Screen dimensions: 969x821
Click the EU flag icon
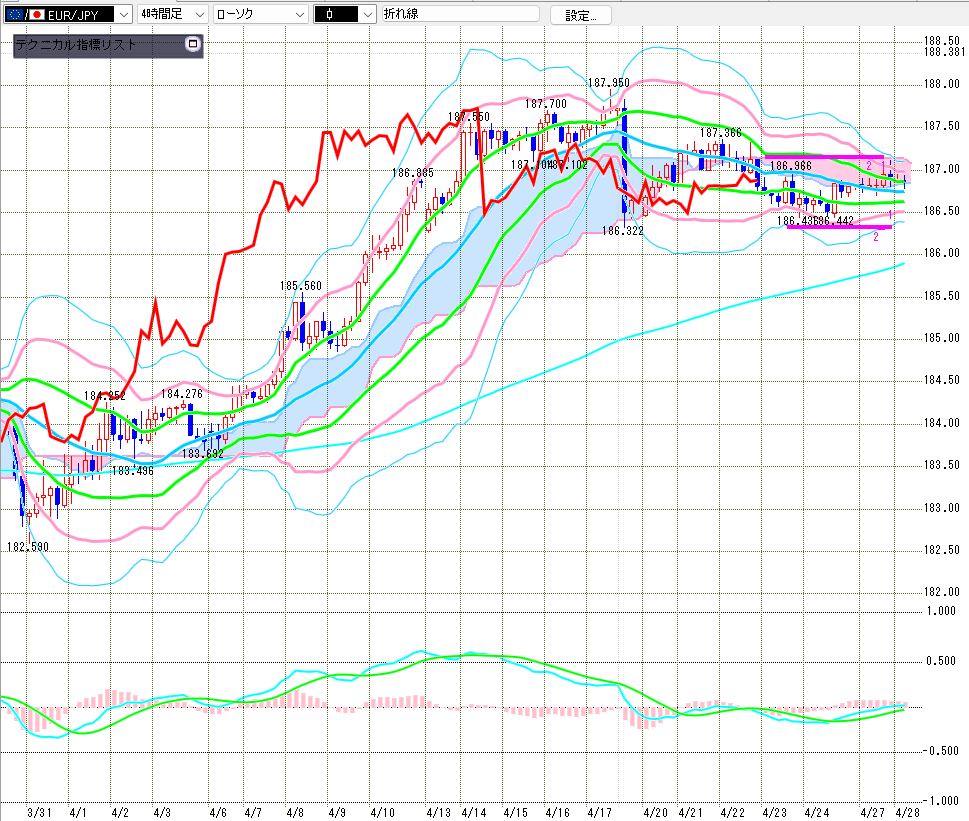coord(15,15)
